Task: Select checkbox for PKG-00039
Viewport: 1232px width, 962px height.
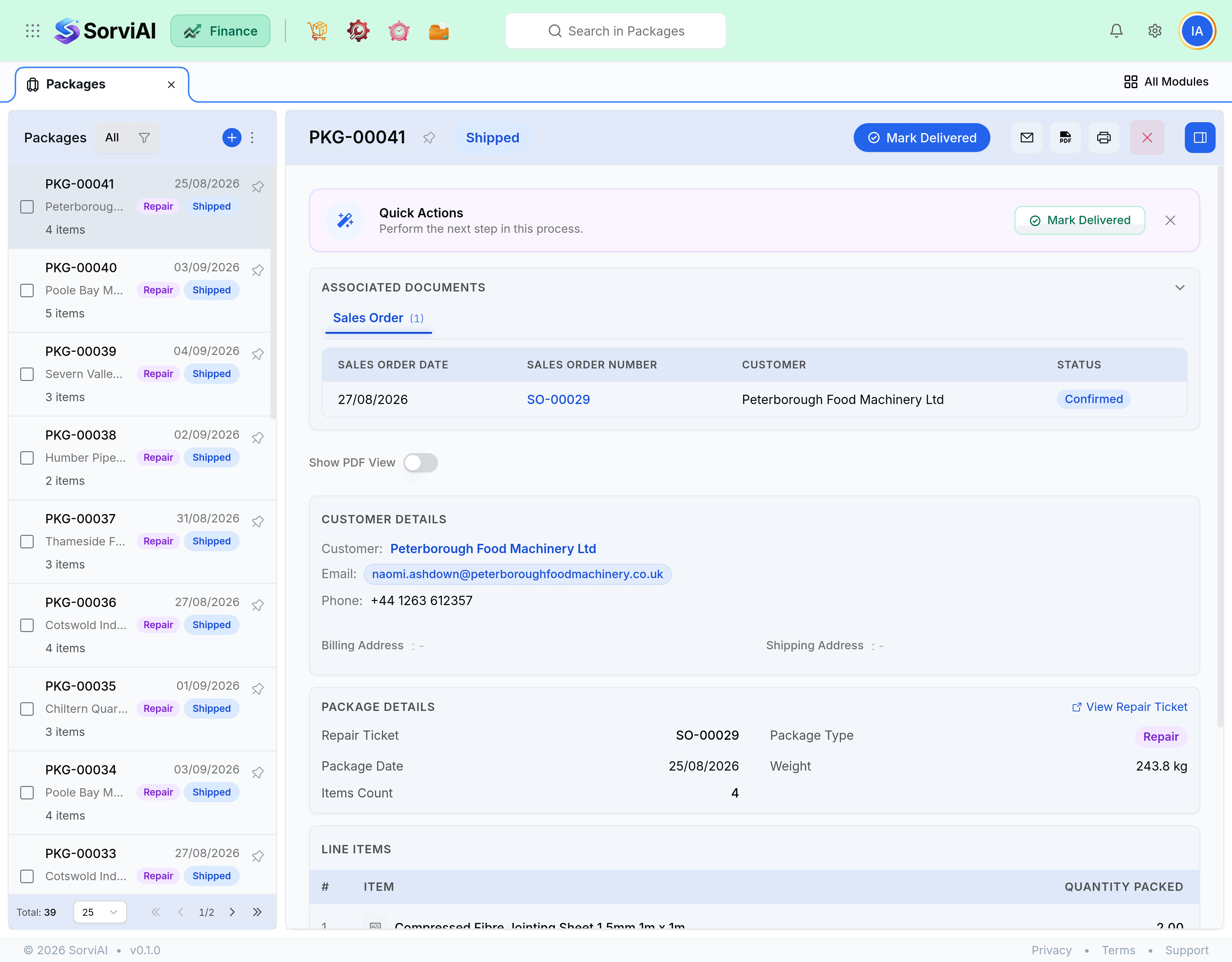Action: [x=27, y=375]
